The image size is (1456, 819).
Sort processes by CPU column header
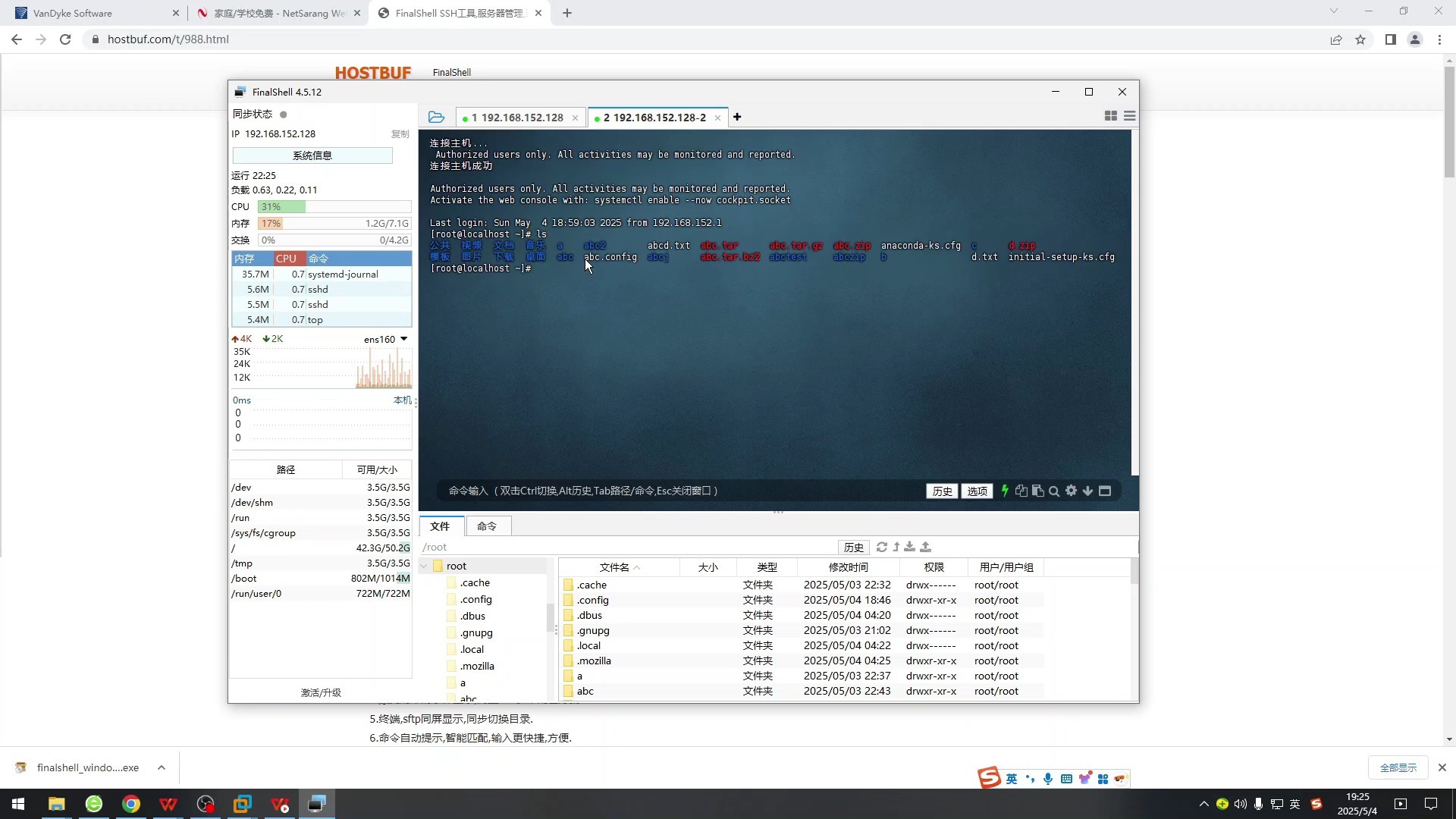coord(289,259)
